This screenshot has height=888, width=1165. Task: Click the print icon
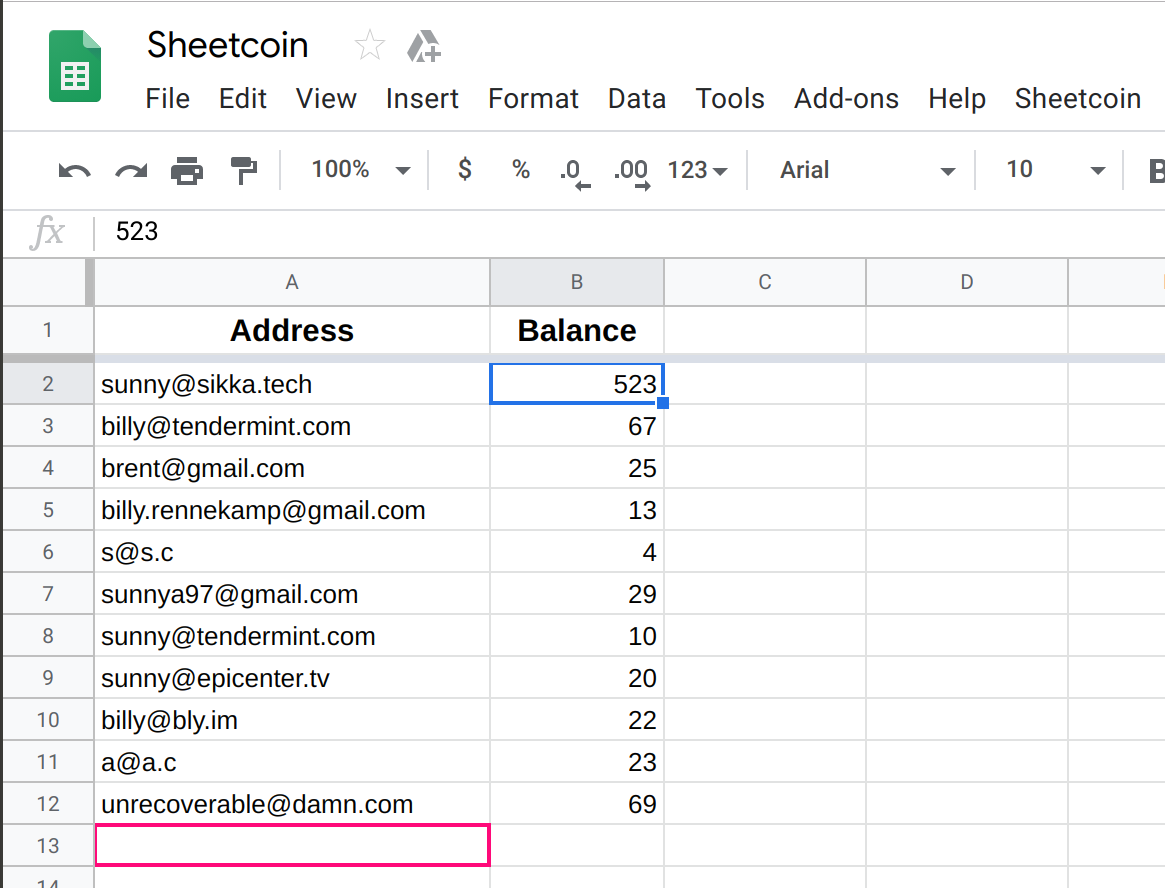click(x=186, y=171)
